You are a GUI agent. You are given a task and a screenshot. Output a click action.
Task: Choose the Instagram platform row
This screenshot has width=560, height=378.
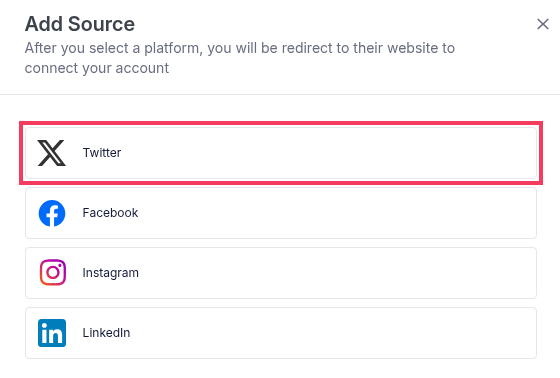281,273
